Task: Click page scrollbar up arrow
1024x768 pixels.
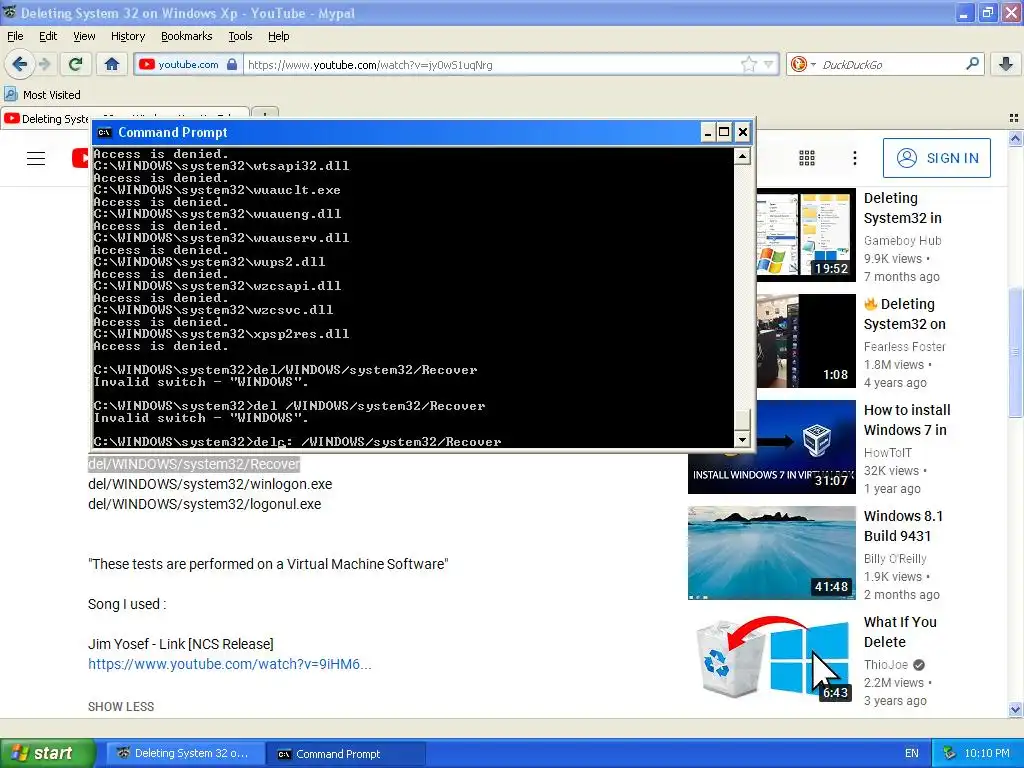Action: pos(1015,138)
